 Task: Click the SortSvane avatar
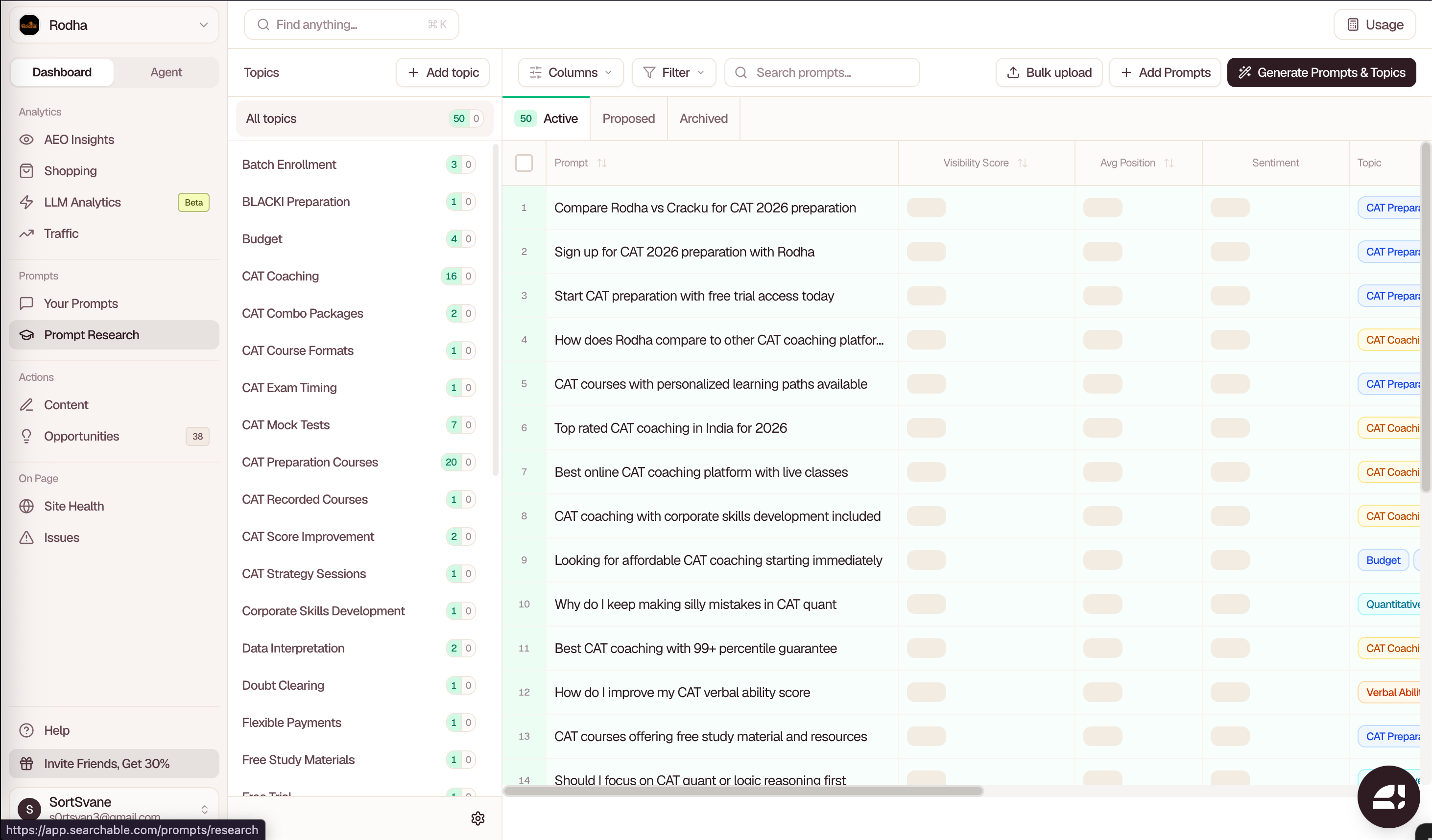(29, 809)
